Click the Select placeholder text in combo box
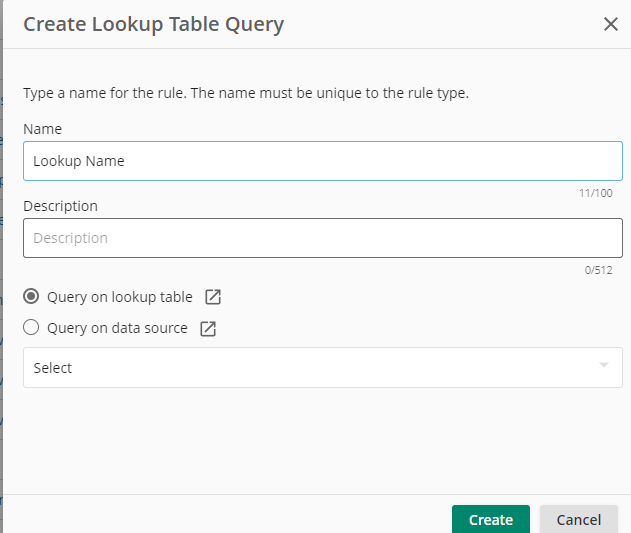The image size is (631, 533). coord(52,368)
